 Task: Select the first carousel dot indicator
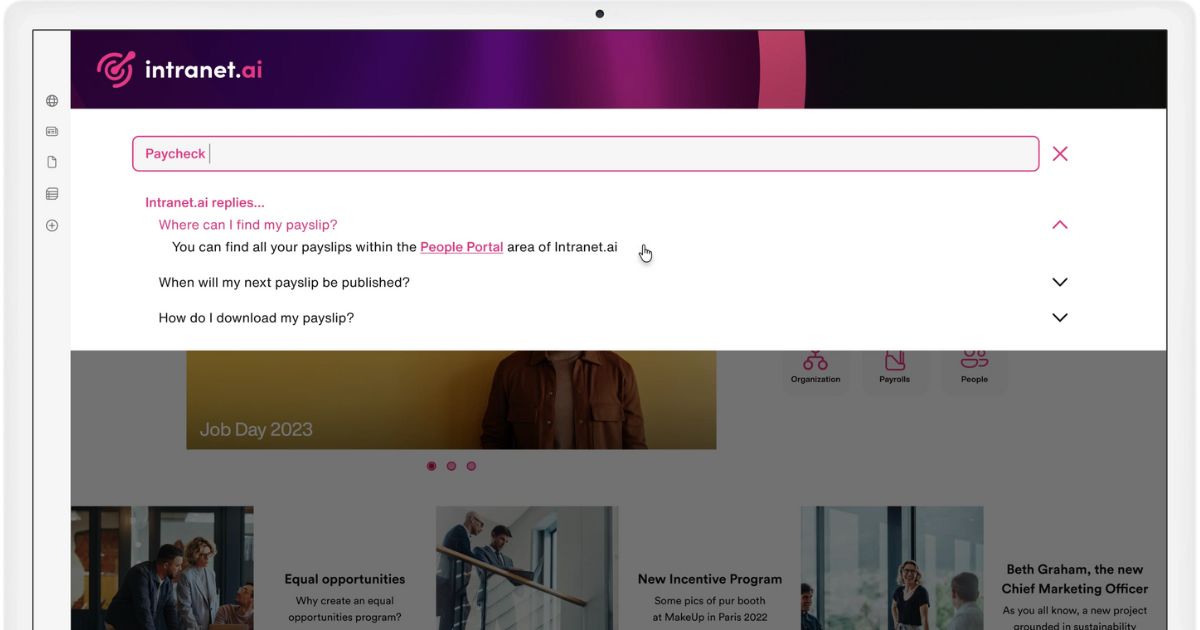click(x=431, y=466)
